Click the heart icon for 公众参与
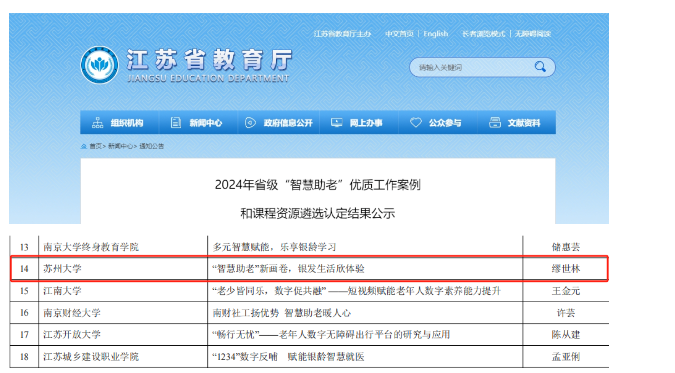 pos(415,123)
